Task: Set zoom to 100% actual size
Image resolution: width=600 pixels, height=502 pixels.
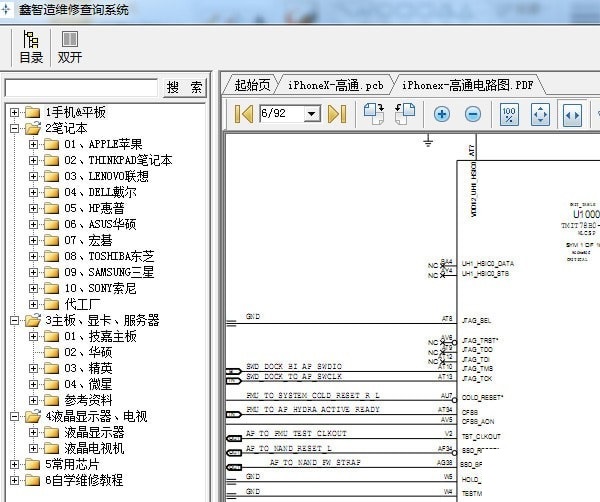Action: click(509, 114)
